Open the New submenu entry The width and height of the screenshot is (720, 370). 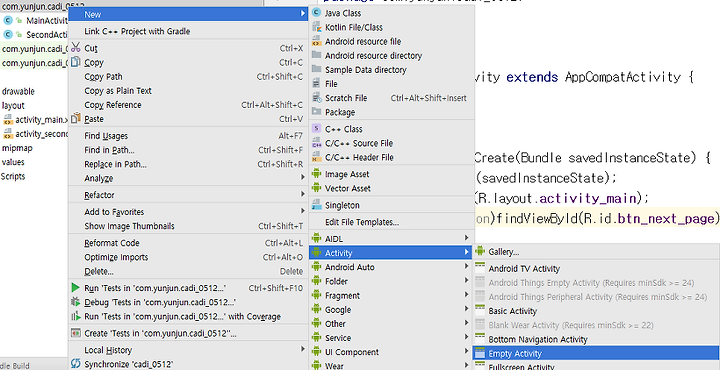[188, 14]
